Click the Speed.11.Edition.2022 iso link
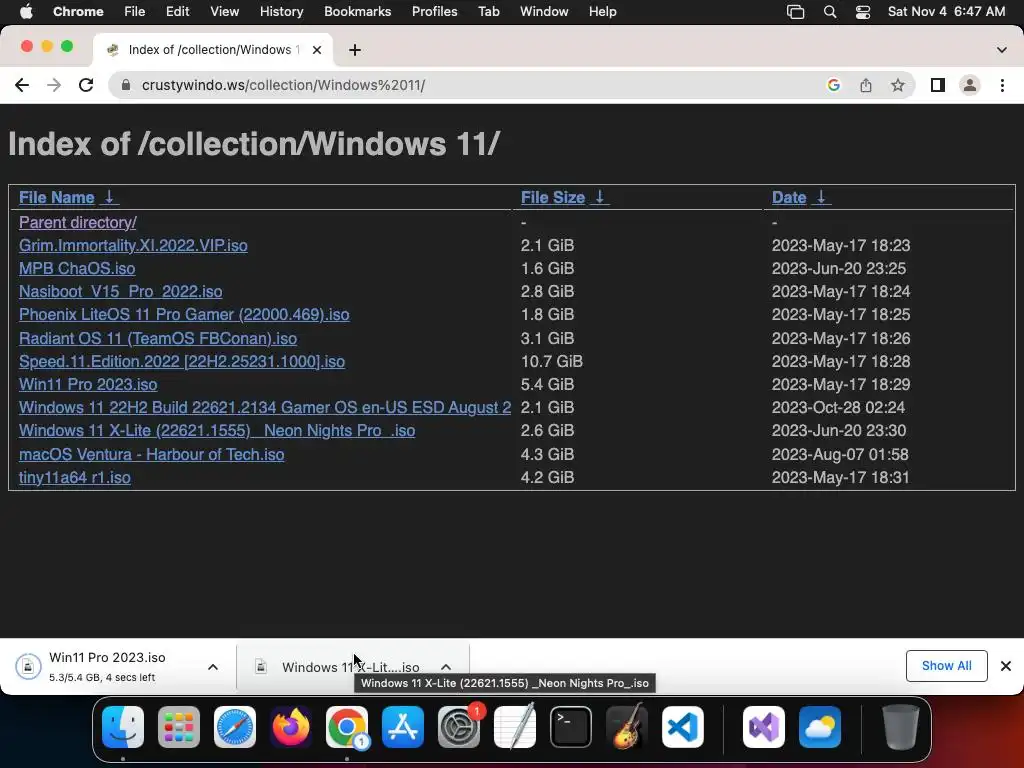The height and width of the screenshot is (768, 1024). (x=182, y=361)
